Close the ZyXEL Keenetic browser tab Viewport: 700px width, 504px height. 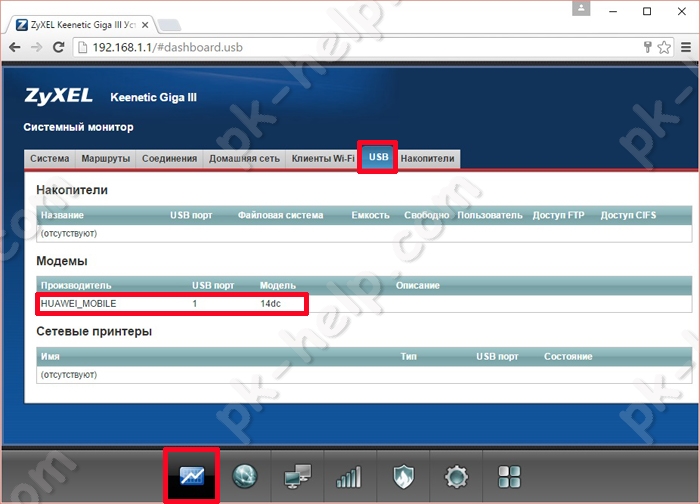coord(145,25)
